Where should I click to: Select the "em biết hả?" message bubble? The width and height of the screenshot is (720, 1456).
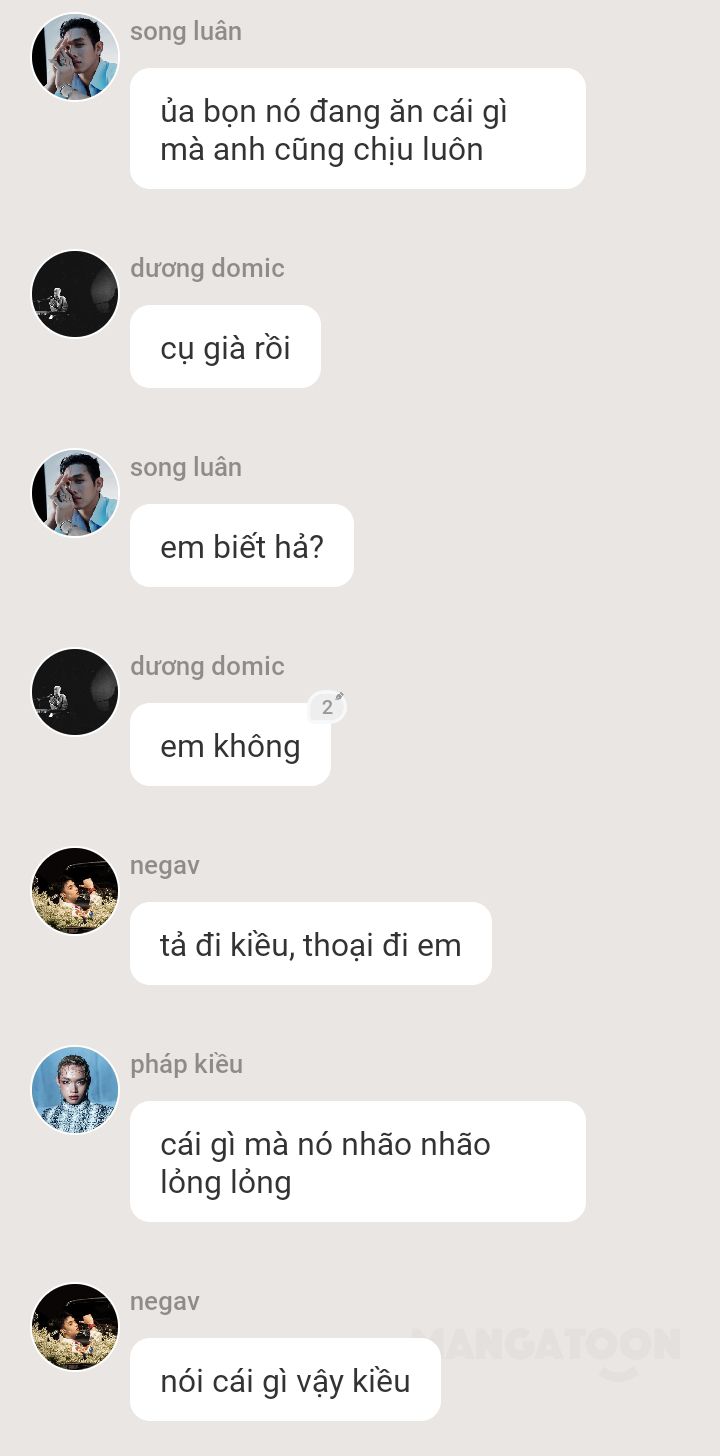pos(242,546)
